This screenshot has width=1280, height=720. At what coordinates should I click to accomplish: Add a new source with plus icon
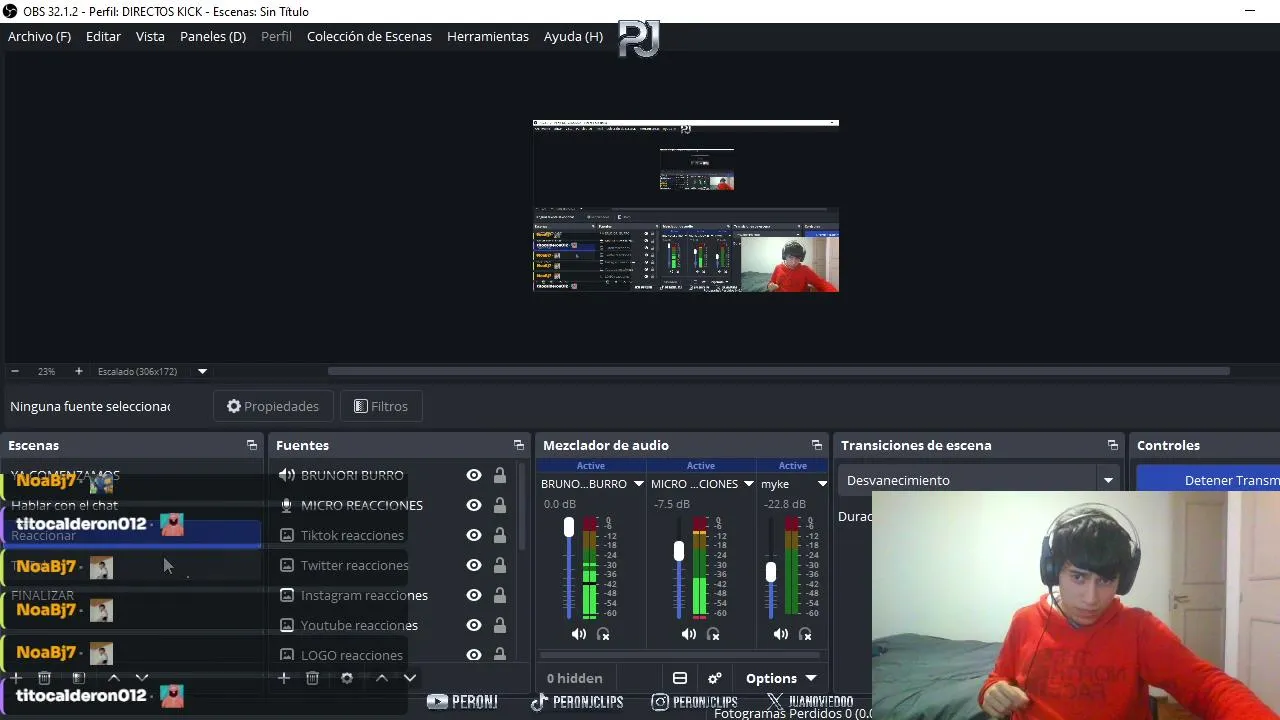(284, 678)
